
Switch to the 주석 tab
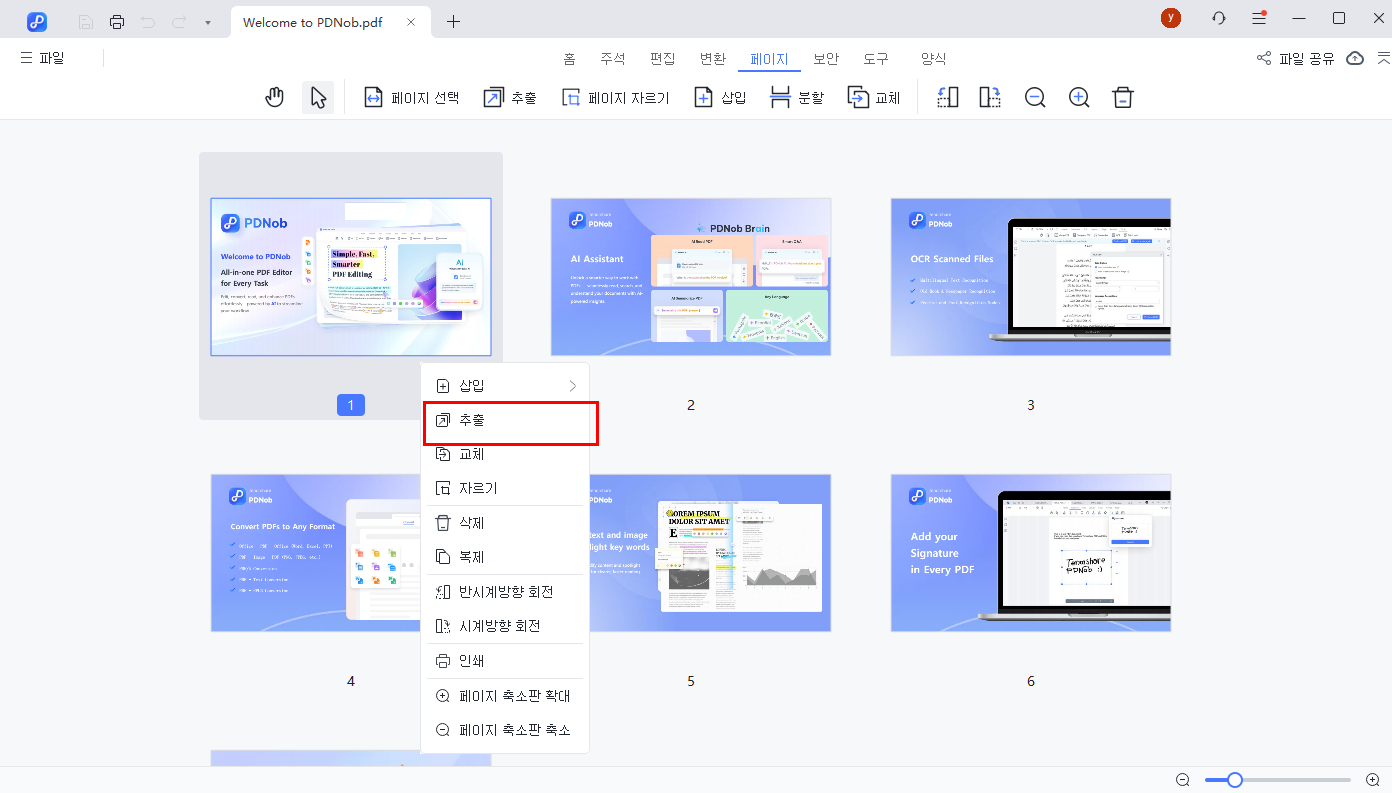[612, 59]
